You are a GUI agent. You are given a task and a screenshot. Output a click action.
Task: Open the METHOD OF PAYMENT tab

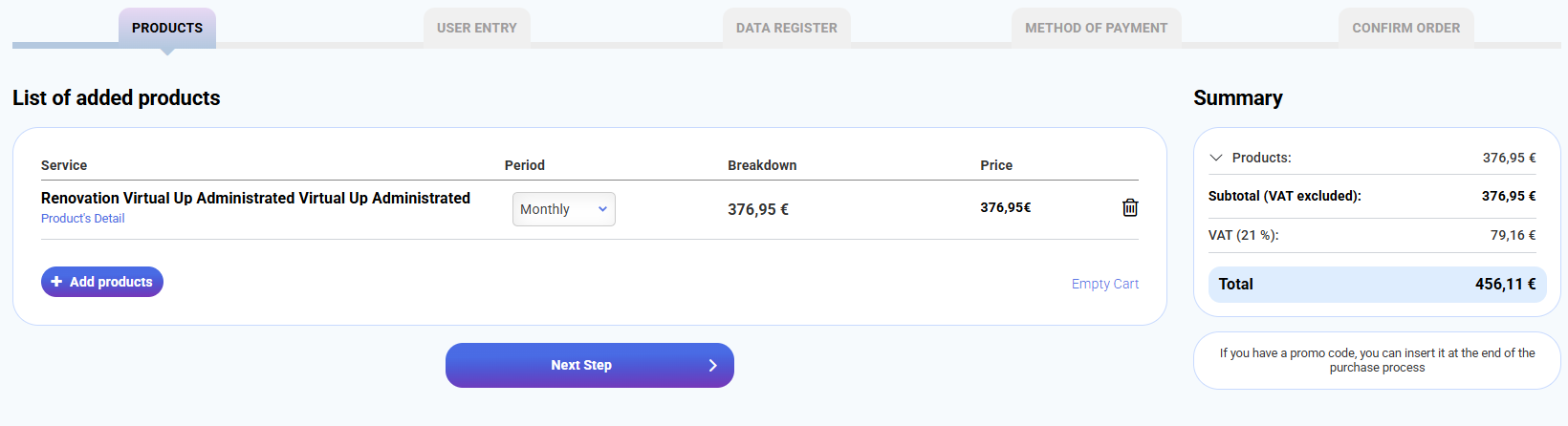pos(1096,28)
